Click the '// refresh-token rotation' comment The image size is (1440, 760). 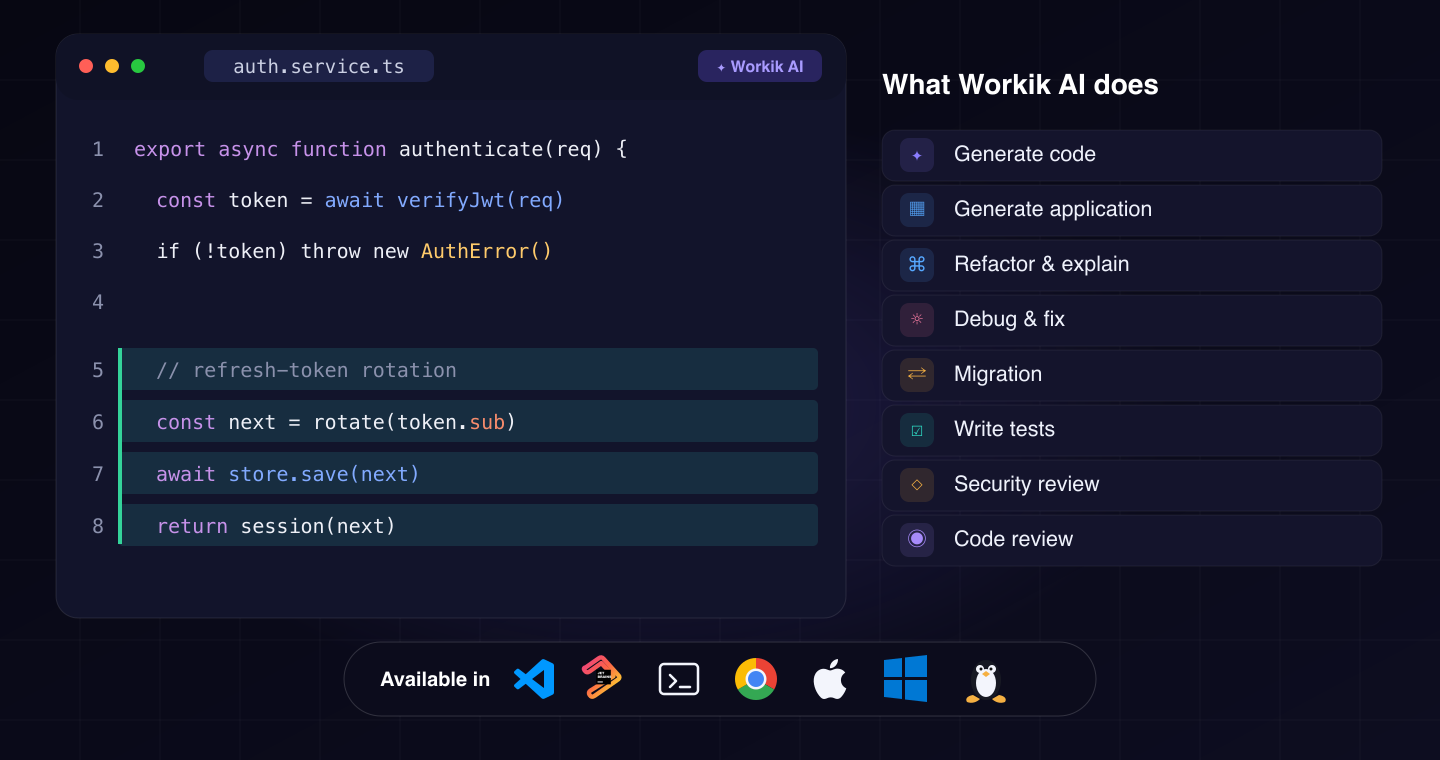click(307, 370)
